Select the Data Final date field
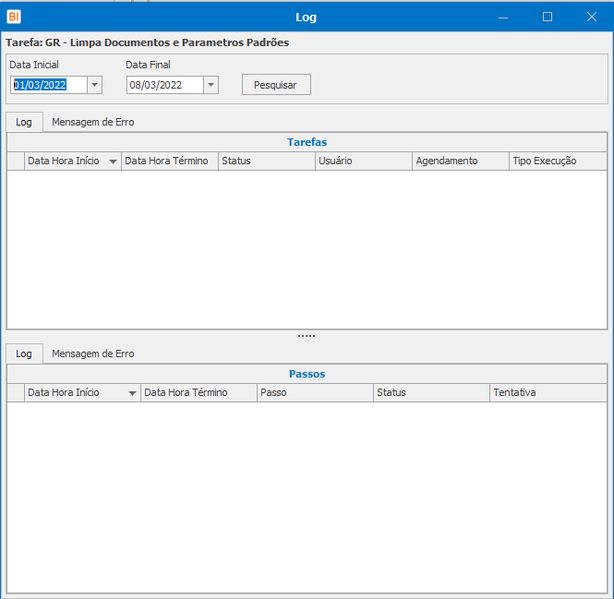The height and width of the screenshot is (599, 614). pyautogui.click(x=165, y=85)
